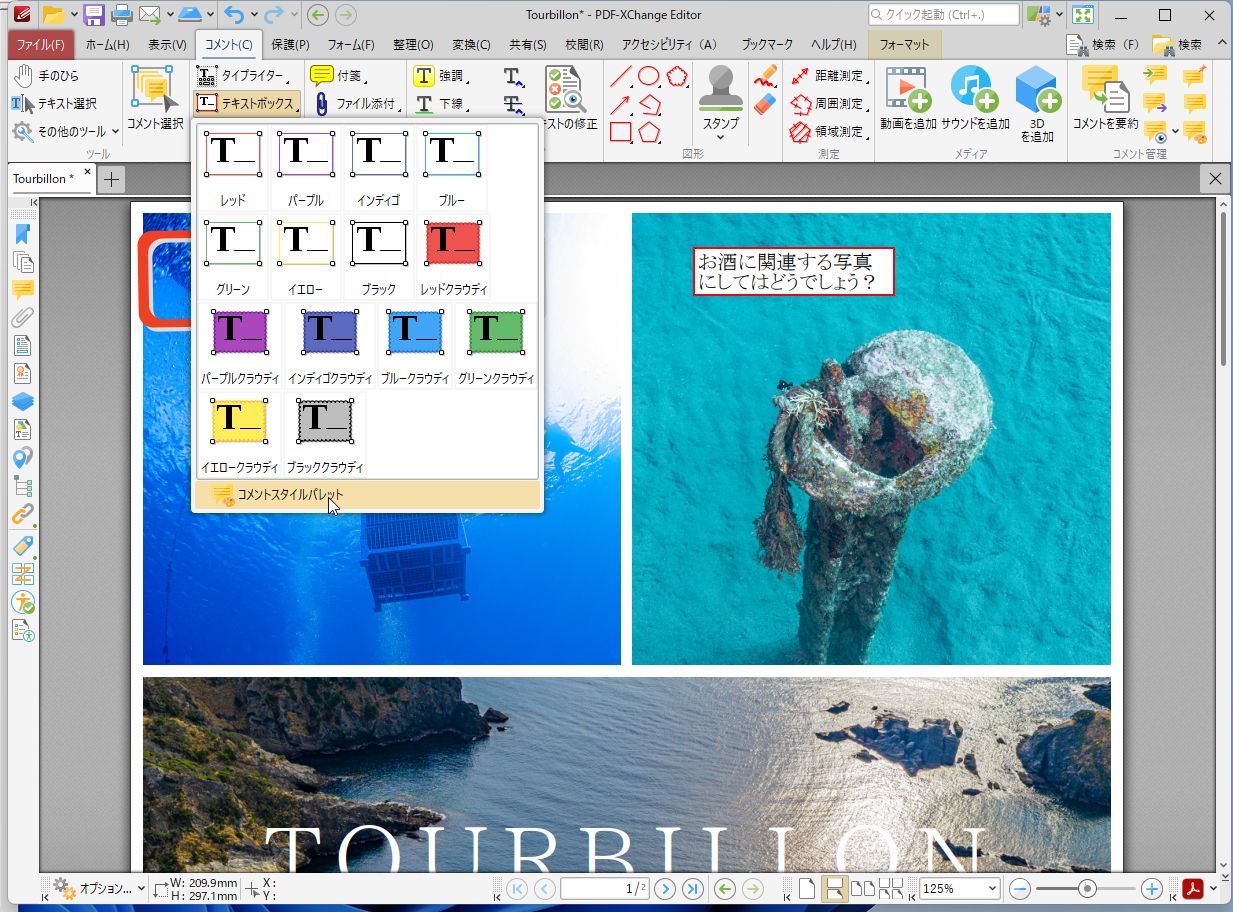
Task: Zoom out with the minus button
Action: click(1020, 888)
